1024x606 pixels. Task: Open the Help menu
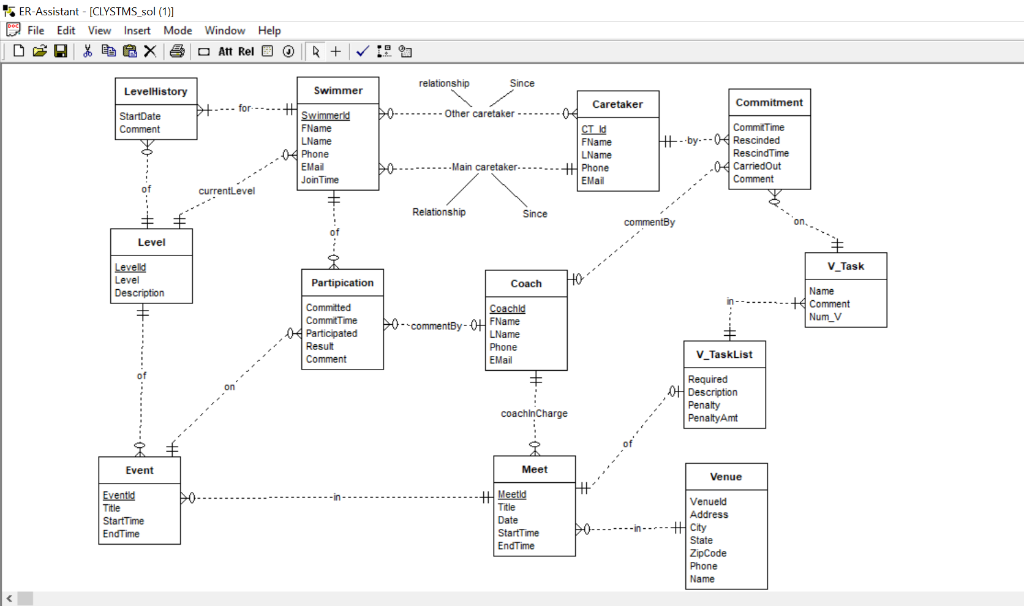click(x=269, y=30)
